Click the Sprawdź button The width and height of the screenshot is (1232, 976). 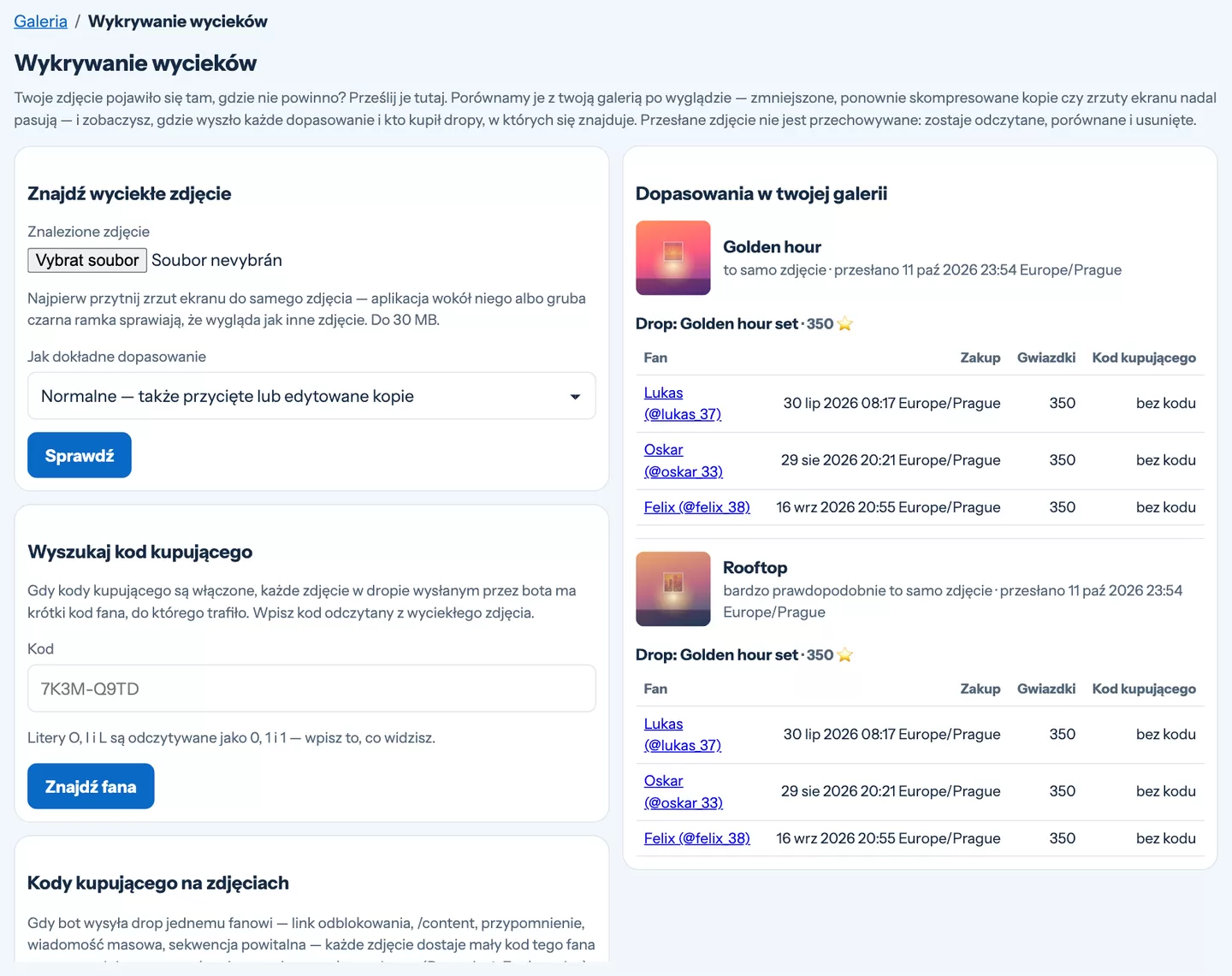80,455
